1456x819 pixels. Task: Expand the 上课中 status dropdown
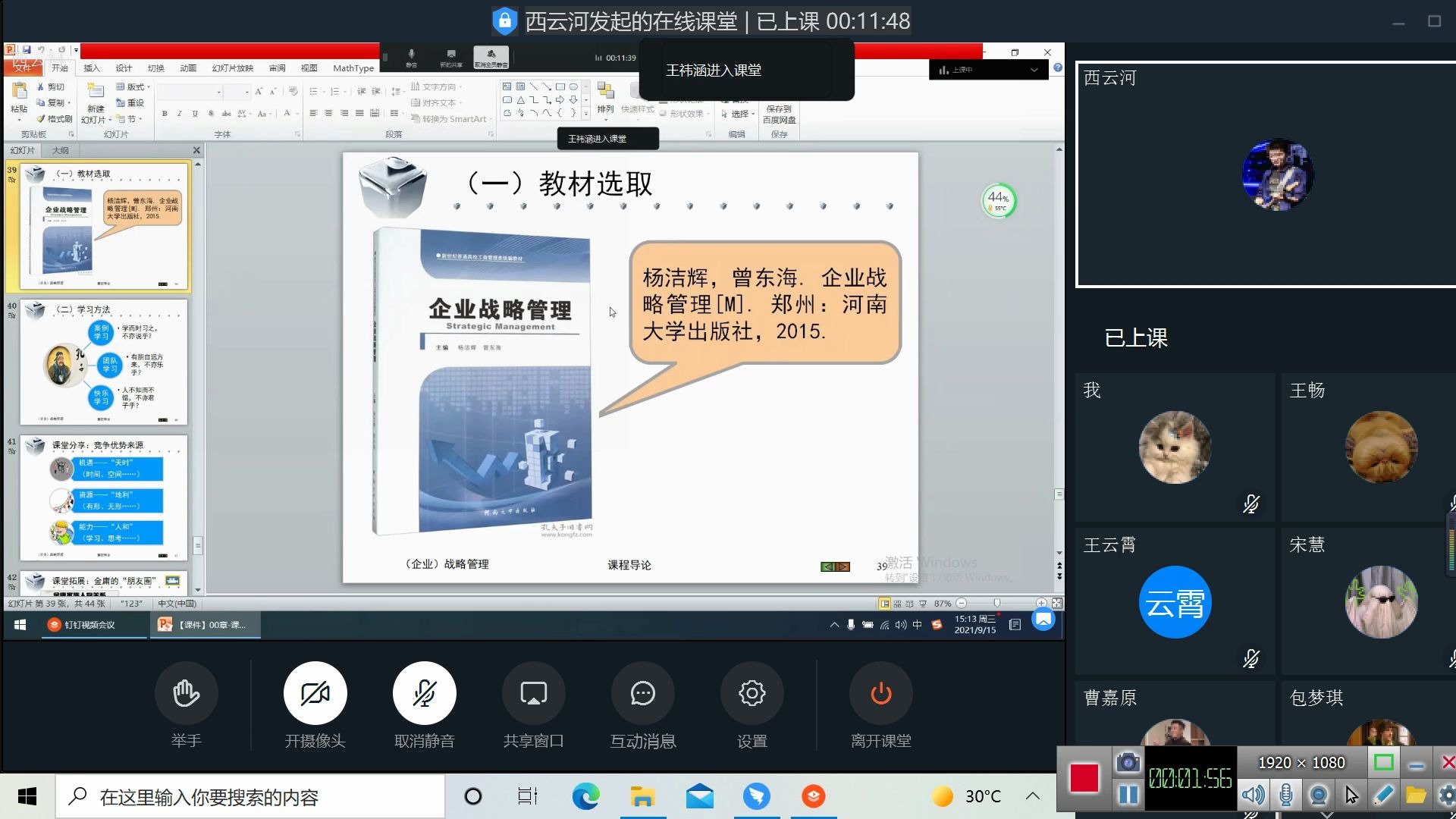click(1034, 70)
